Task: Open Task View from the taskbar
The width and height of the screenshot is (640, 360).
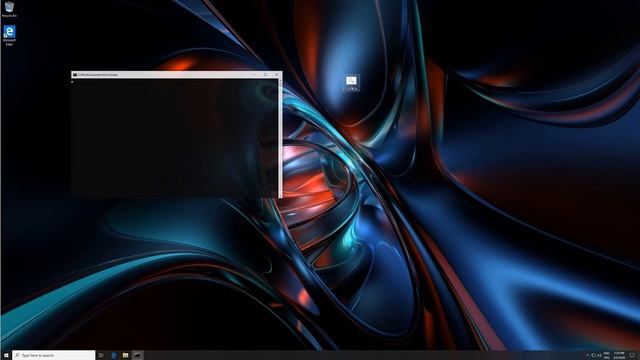Action: click(x=101, y=356)
